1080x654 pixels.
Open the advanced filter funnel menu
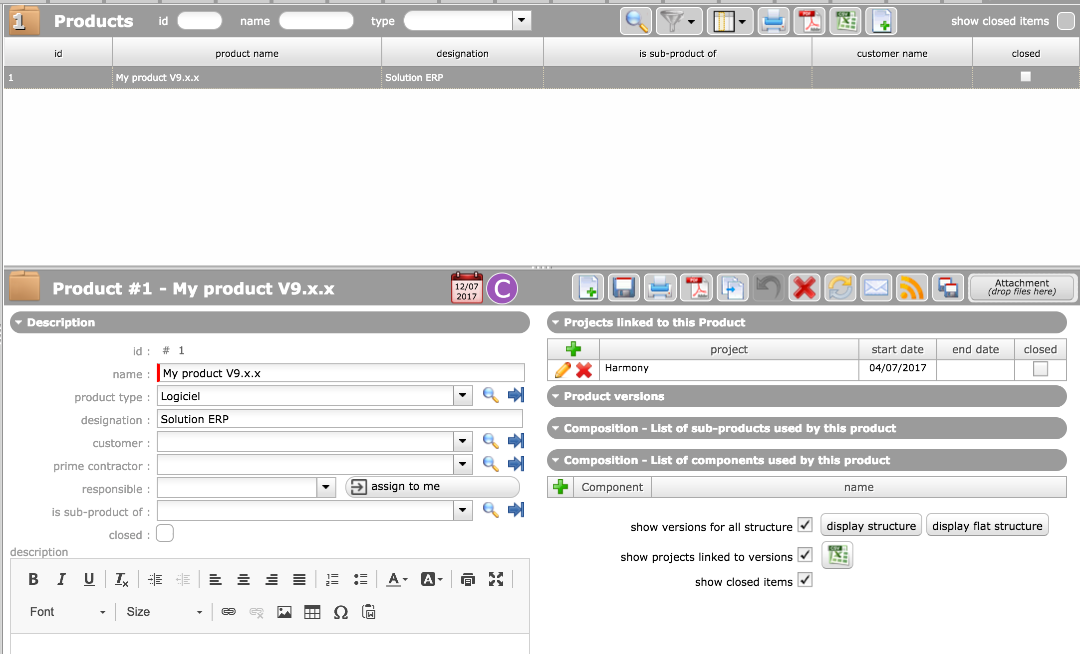[678, 21]
